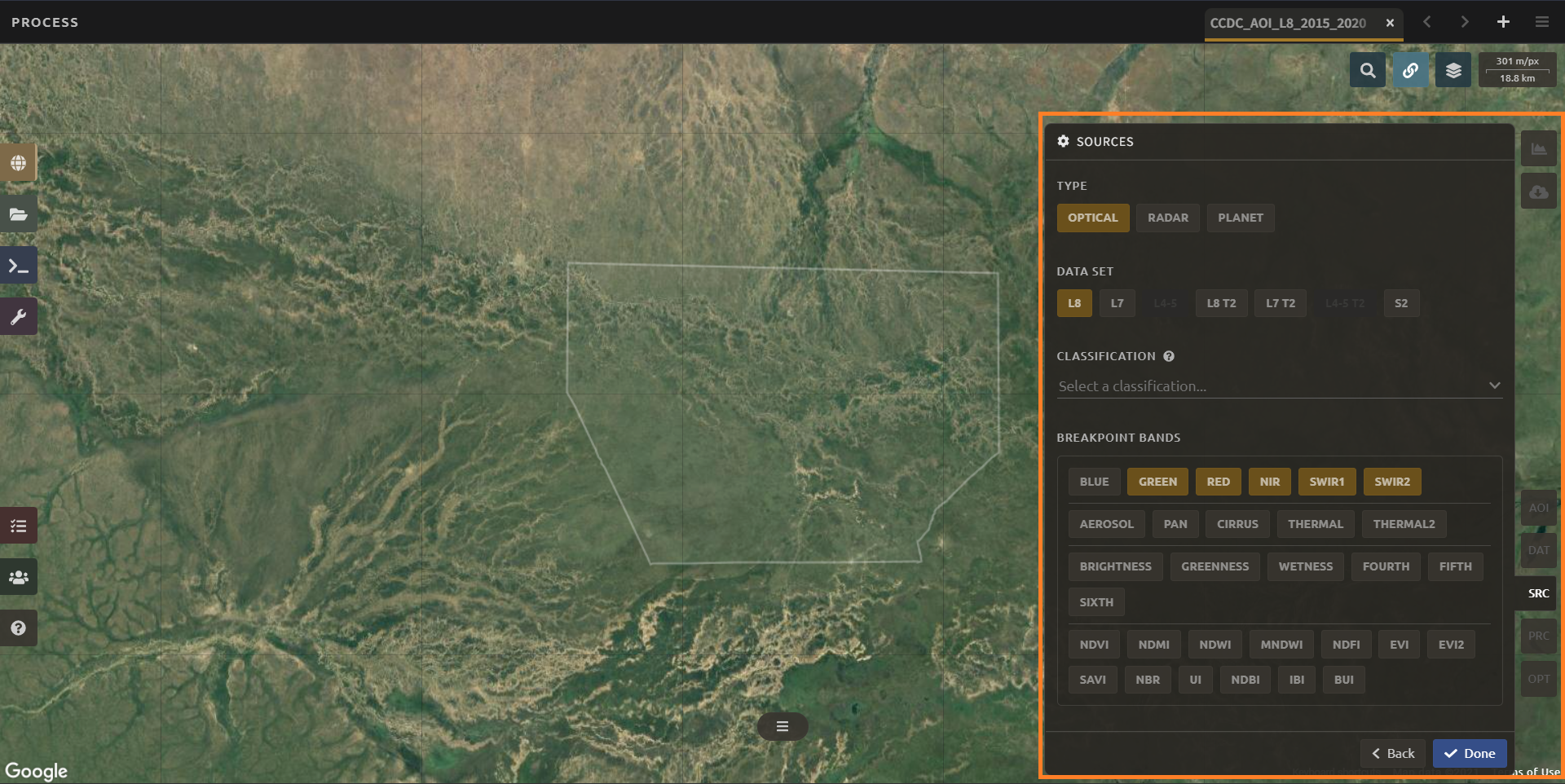Select RADAR as the source type

1167,218
